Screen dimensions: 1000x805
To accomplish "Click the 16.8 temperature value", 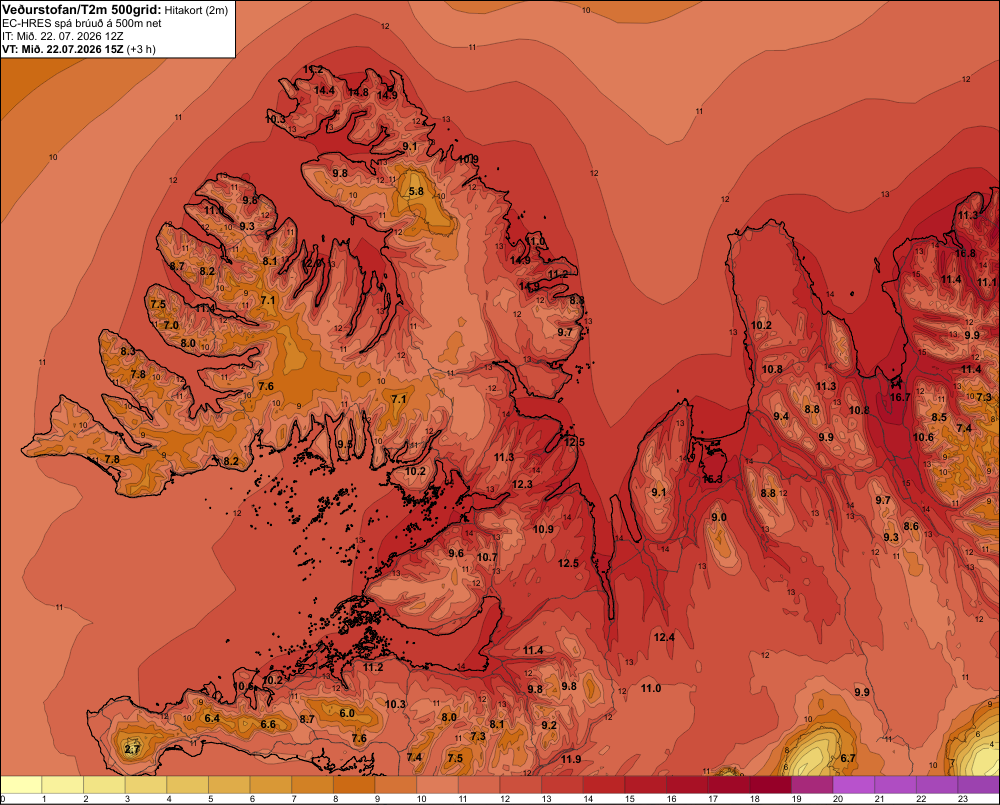I will tap(965, 253).
